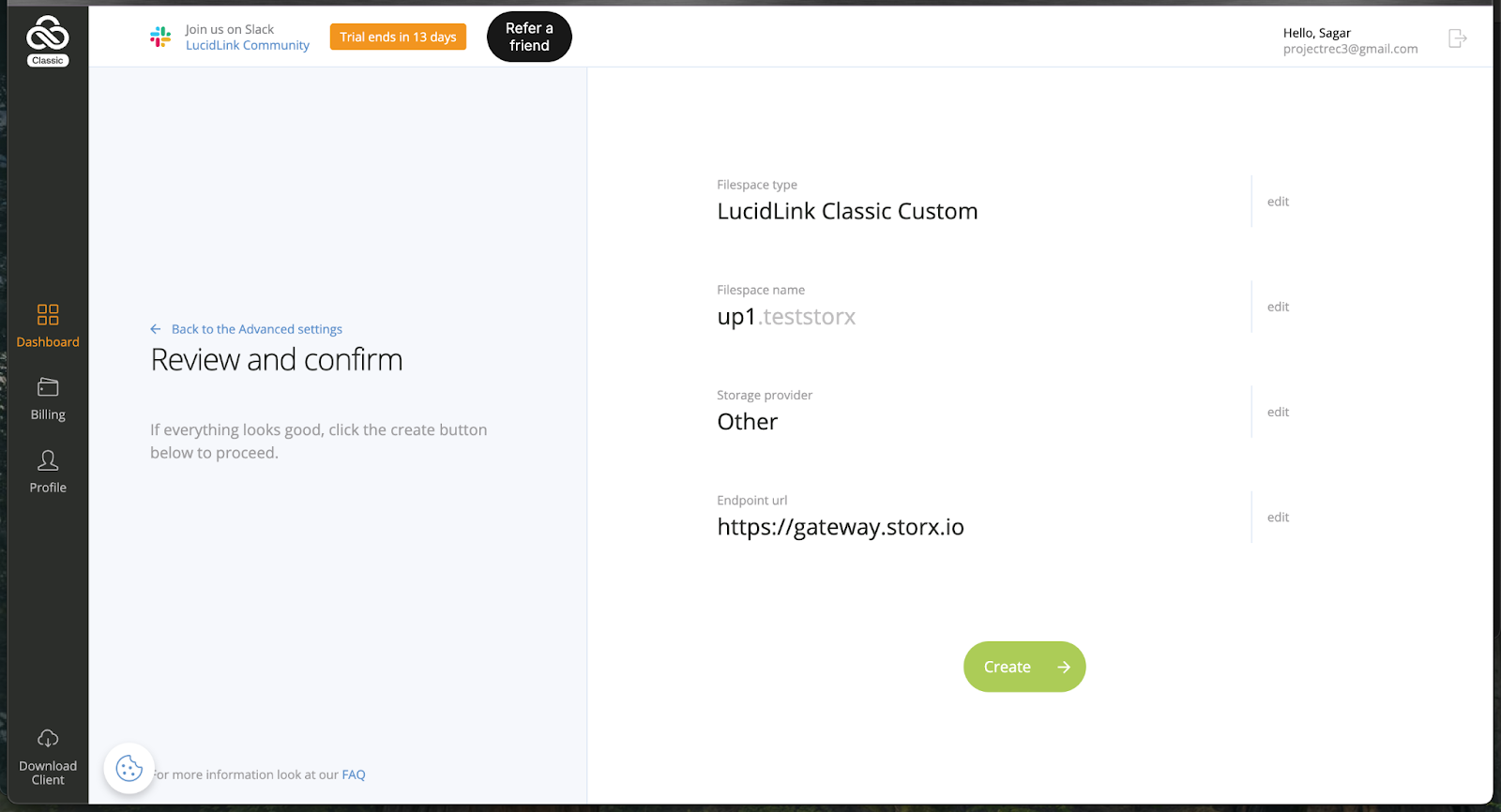Viewport: 1501px width, 812px height.
Task: Open cookie preferences icon
Action: (x=129, y=769)
